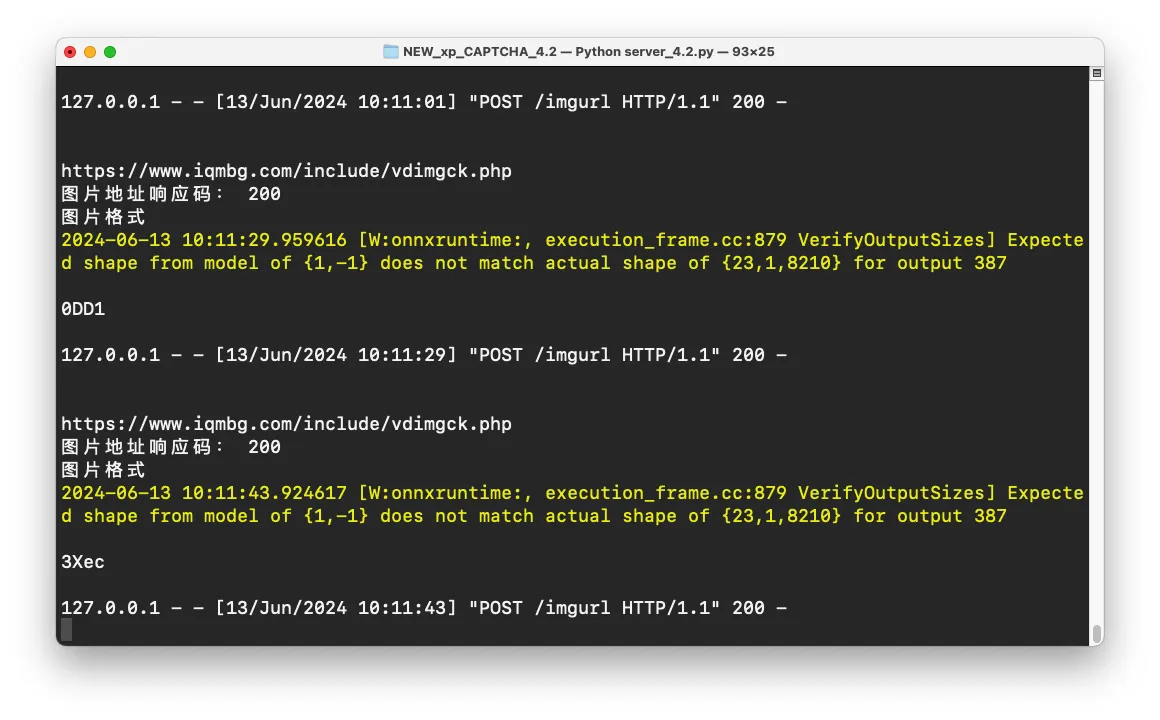Click the onnxruntime warning timestamped 10:11:29.959616
This screenshot has height=720, width=1160.
(570, 251)
